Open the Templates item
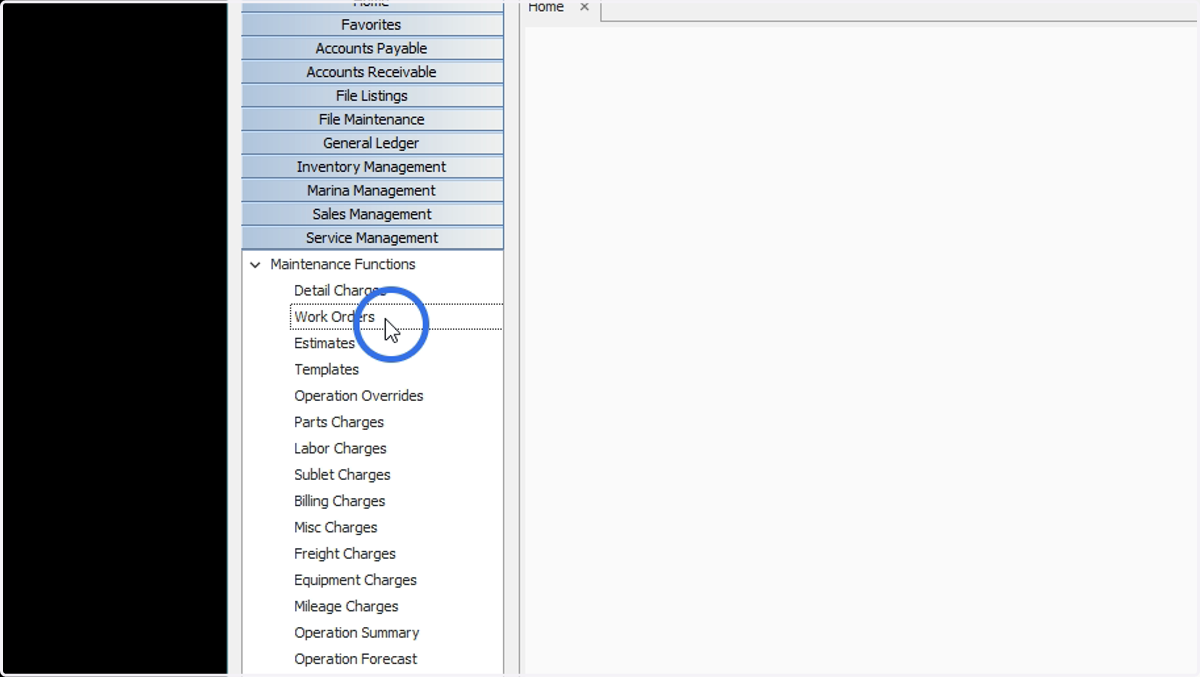This screenshot has width=1200, height=677. (x=326, y=369)
